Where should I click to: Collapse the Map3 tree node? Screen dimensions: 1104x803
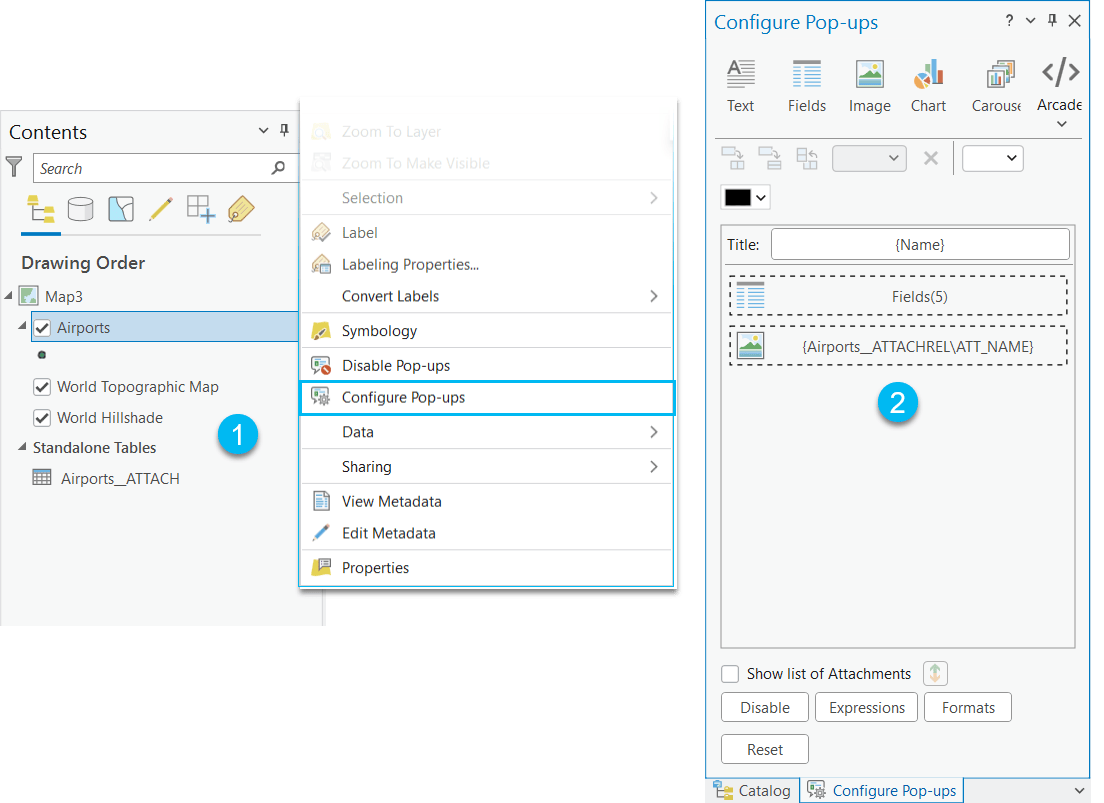tap(10, 296)
